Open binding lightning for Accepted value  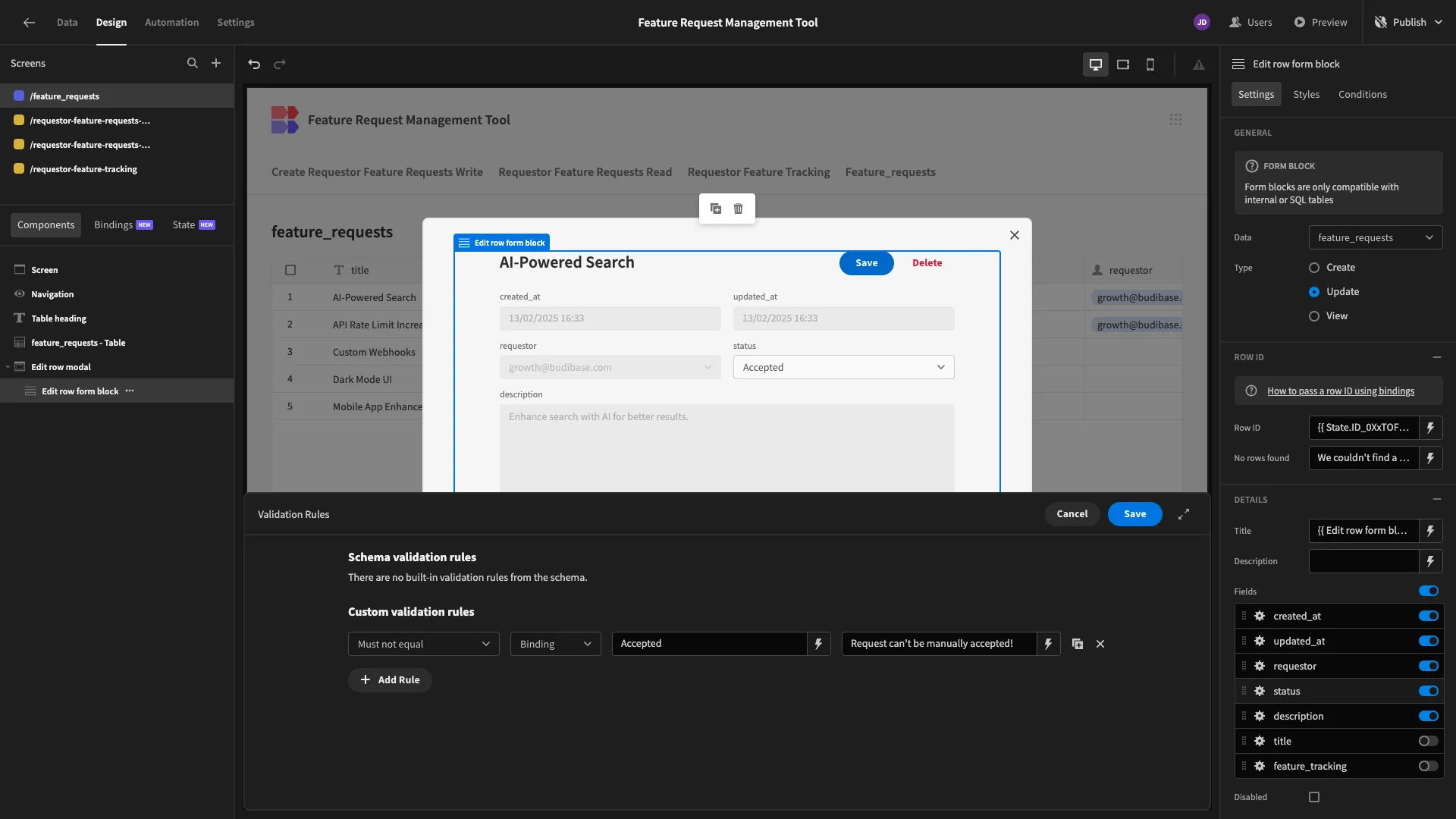[x=818, y=644]
